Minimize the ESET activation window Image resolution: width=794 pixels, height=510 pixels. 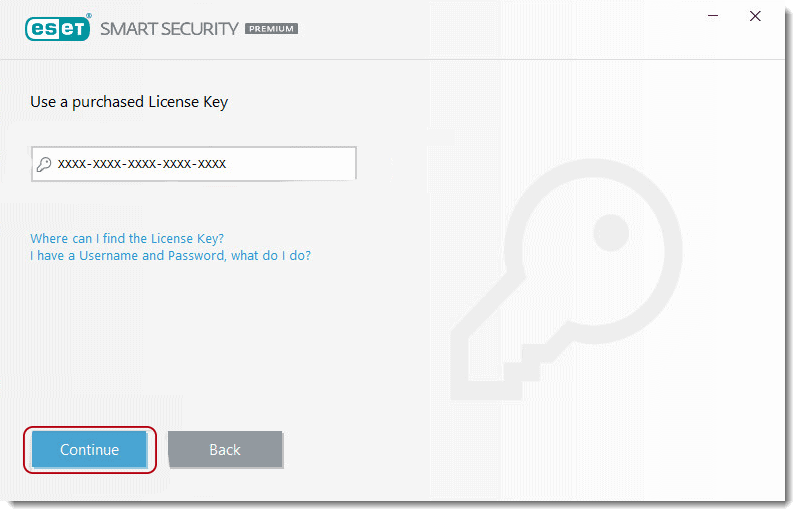click(714, 16)
